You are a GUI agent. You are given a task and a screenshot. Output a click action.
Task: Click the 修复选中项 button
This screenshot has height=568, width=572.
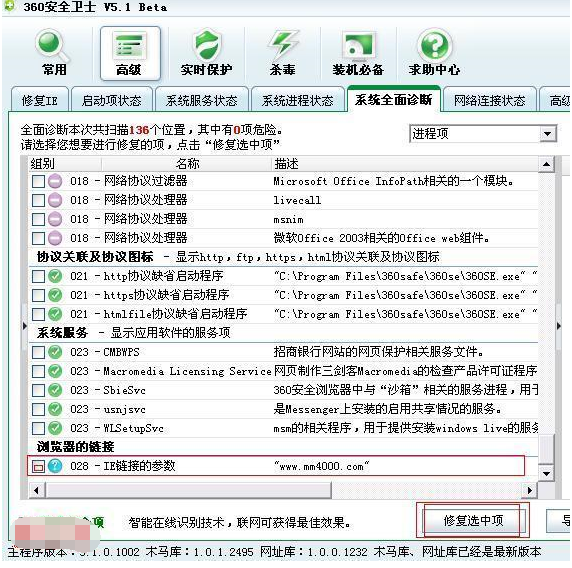(x=473, y=520)
